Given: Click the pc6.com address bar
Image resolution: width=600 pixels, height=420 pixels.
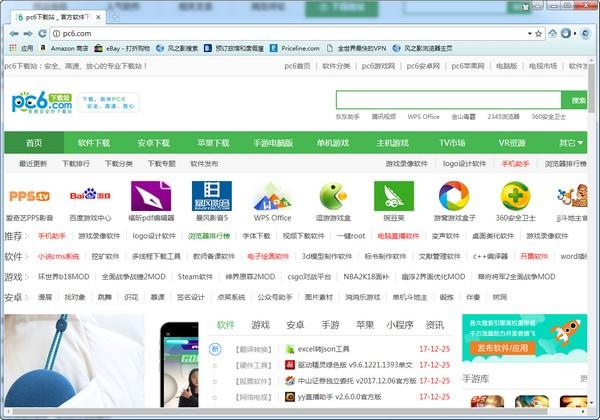Looking at the screenshot, I should tap(287, 34).
